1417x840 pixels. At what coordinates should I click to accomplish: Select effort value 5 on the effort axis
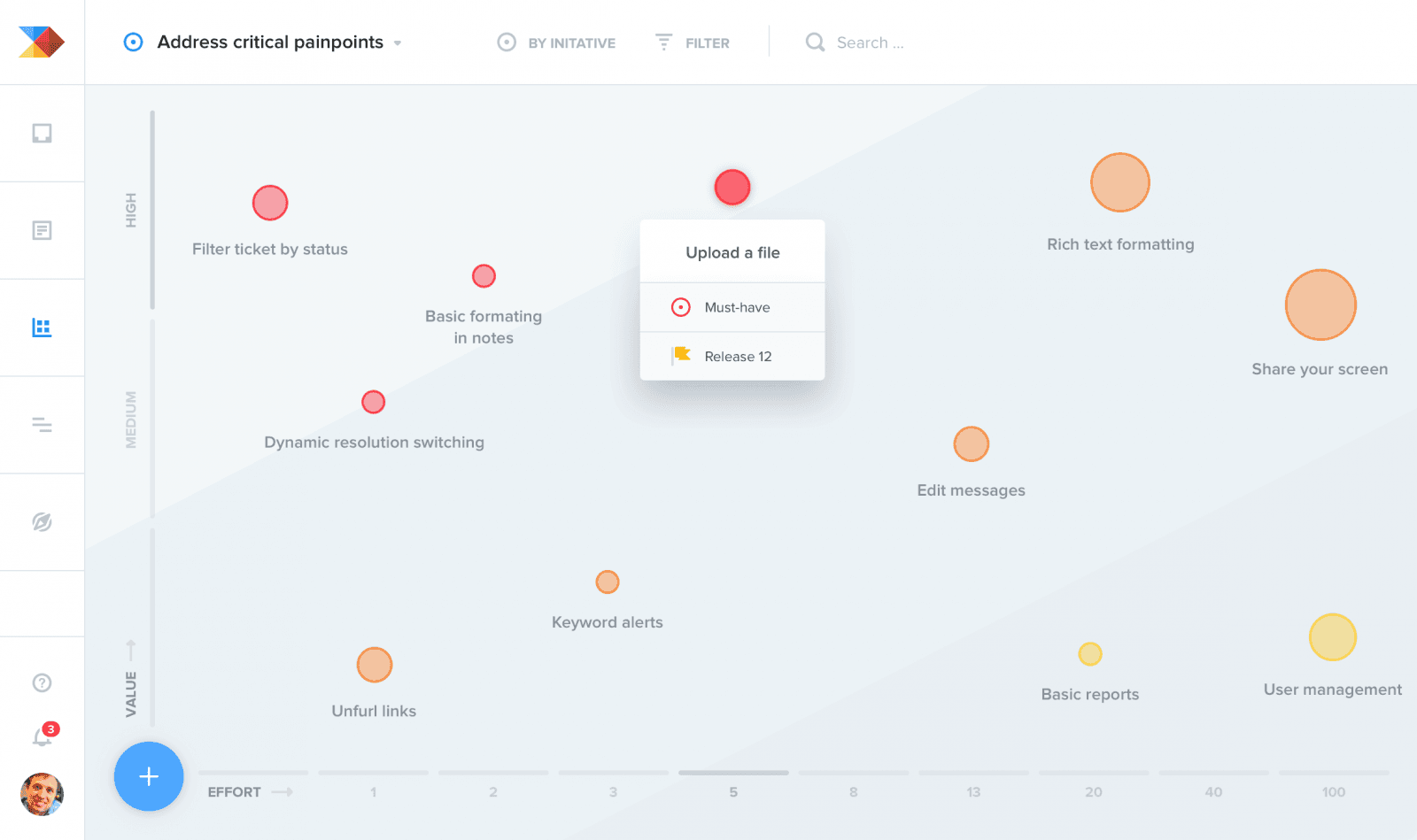pyautogui.click(x=733, y=791)
